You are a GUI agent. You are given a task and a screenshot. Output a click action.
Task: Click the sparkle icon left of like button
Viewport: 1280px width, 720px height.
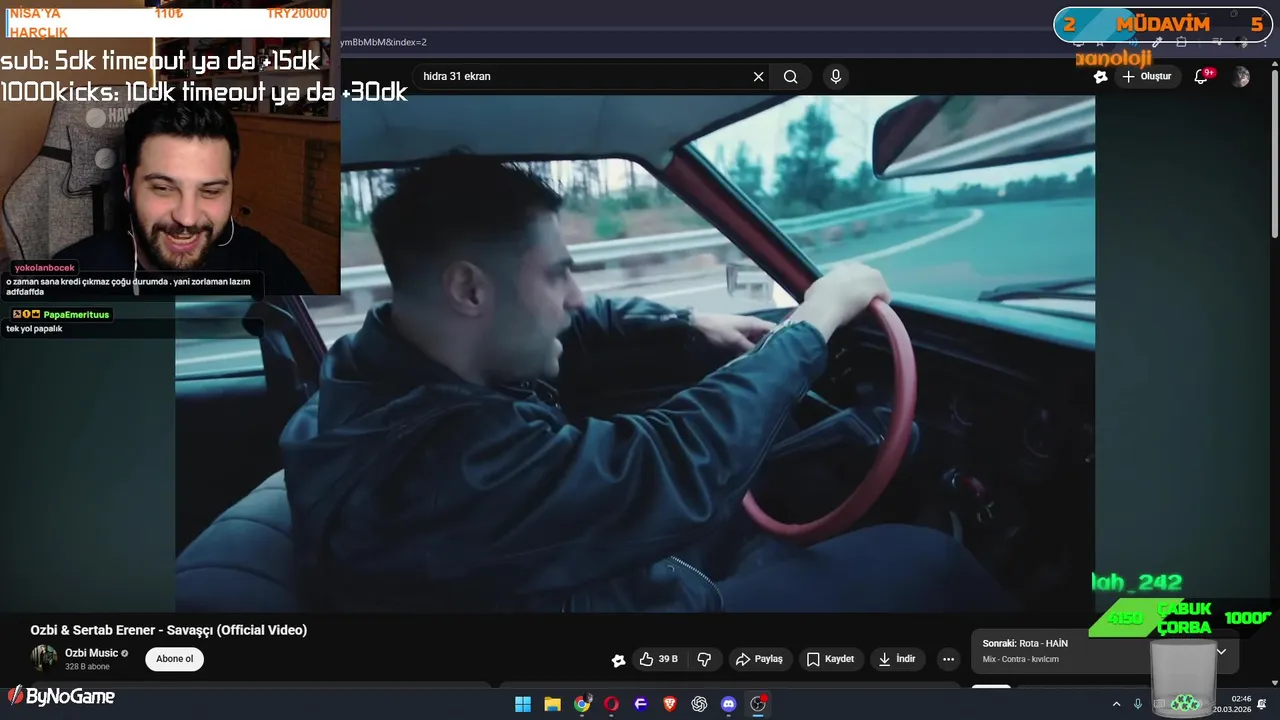pyautogui.click(x=618, y=660)
